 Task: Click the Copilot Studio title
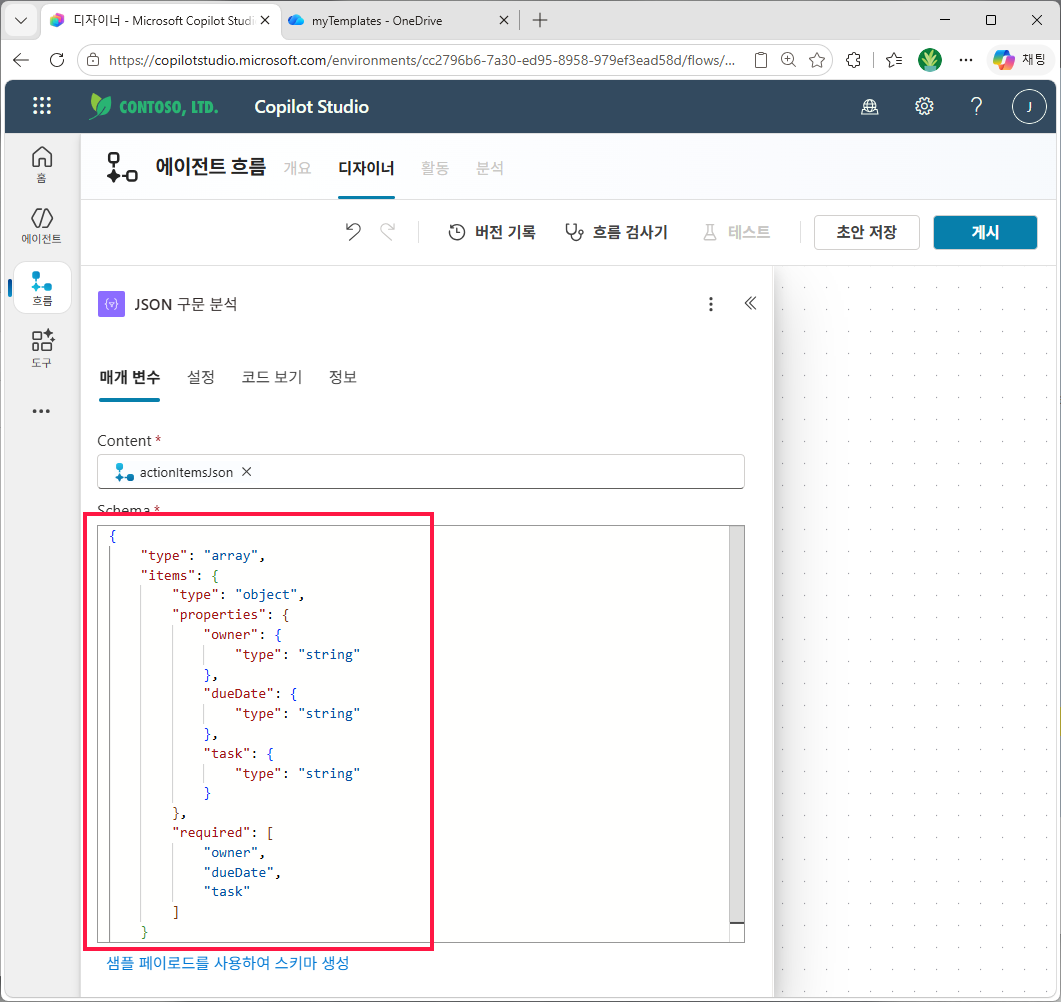(x=311, y=107)
